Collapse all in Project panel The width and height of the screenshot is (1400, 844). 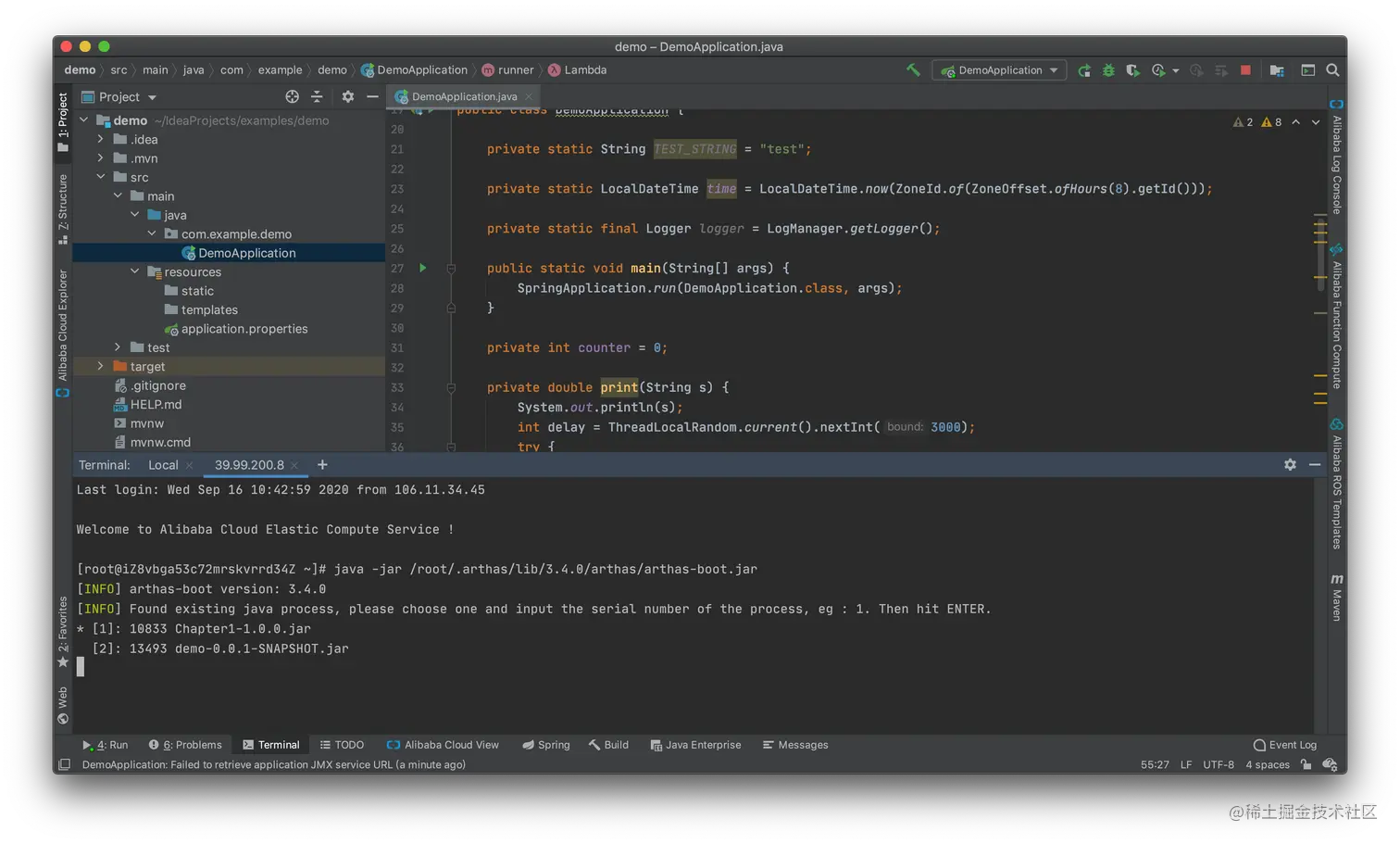[x=317, y=96]
